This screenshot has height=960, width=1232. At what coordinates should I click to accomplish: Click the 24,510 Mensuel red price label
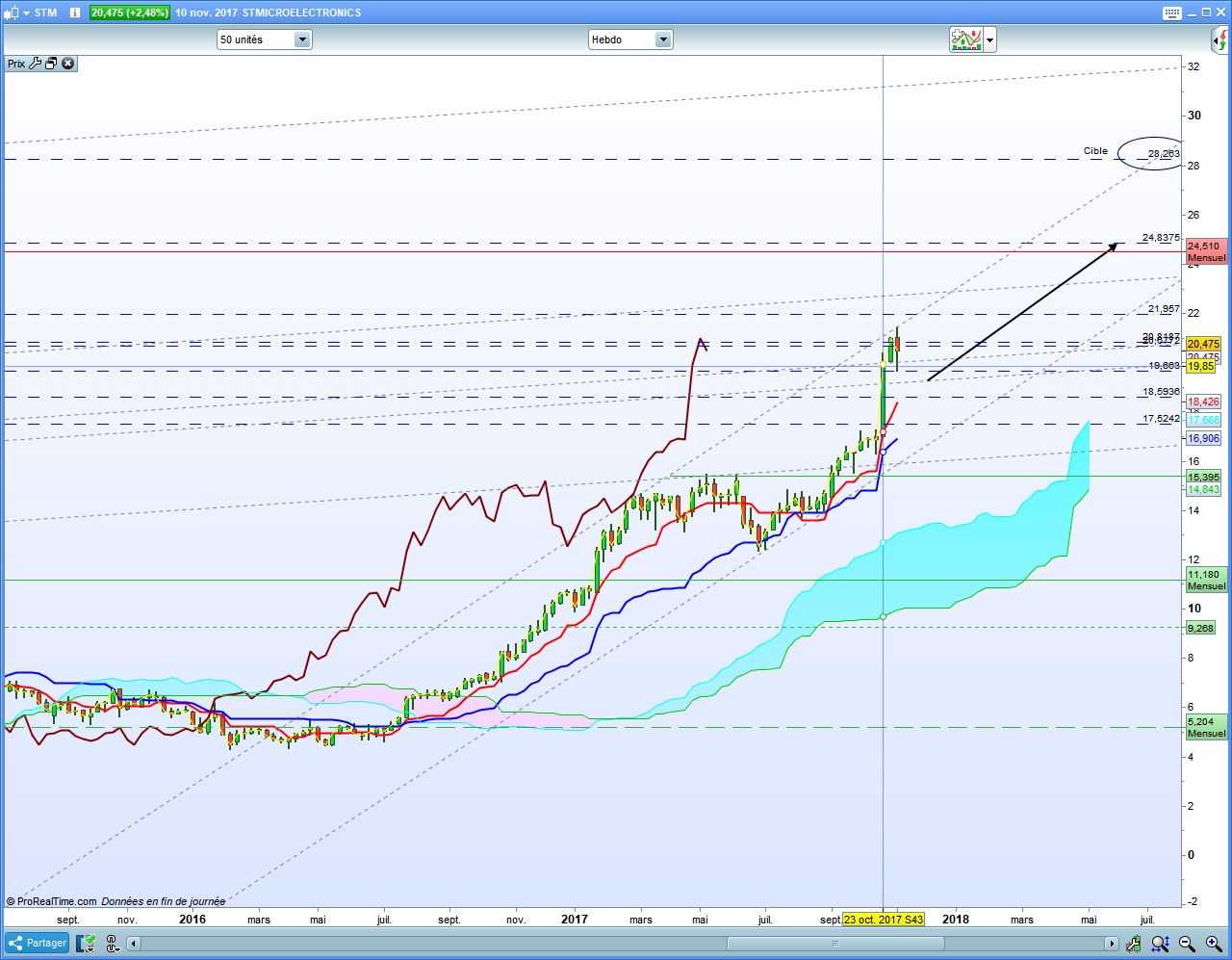point(1207,251)
